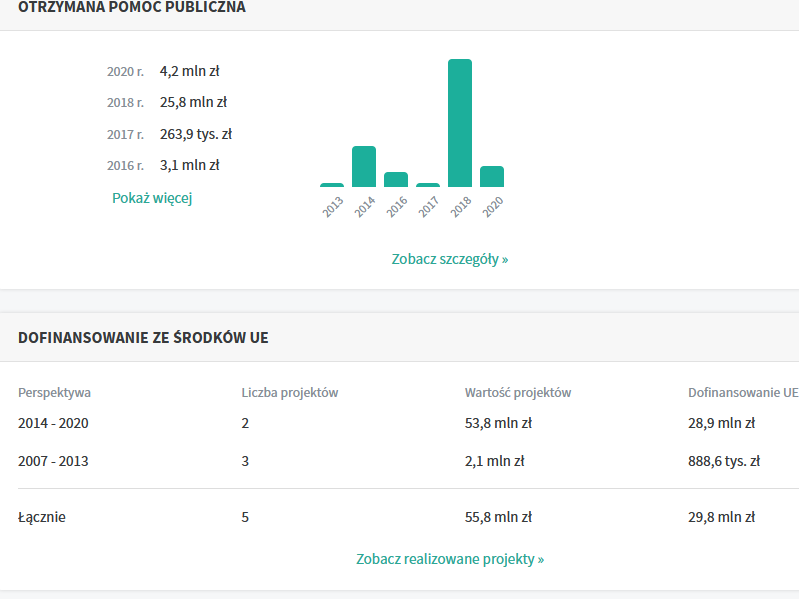
Task: Select the 2016 chart bar
Action: (396, 180)
